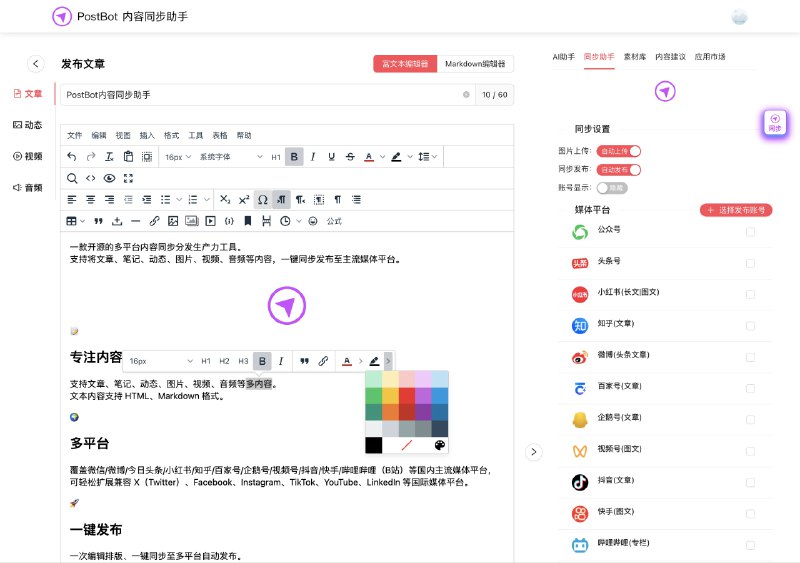The width and height of the screenshot is (800, 563).
Task: Insert special character with Omega icon
Action: (262, 199)
